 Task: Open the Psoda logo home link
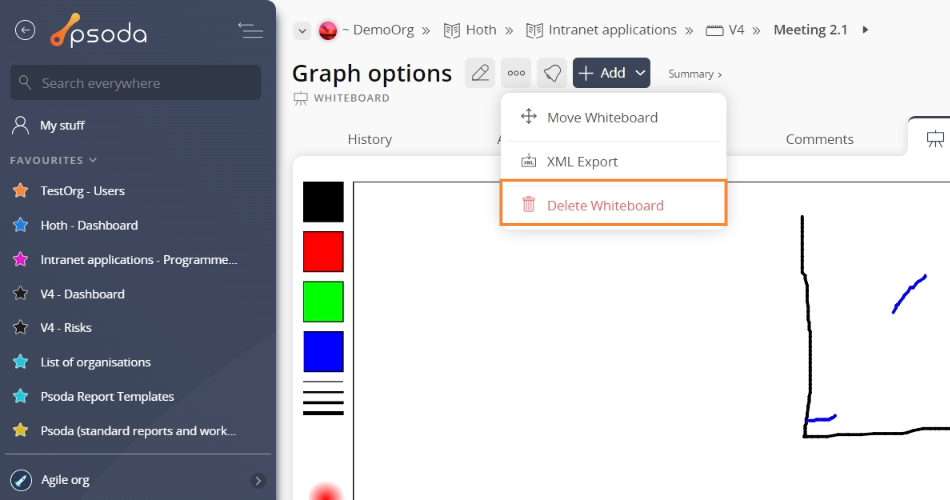tap(99, 30)
